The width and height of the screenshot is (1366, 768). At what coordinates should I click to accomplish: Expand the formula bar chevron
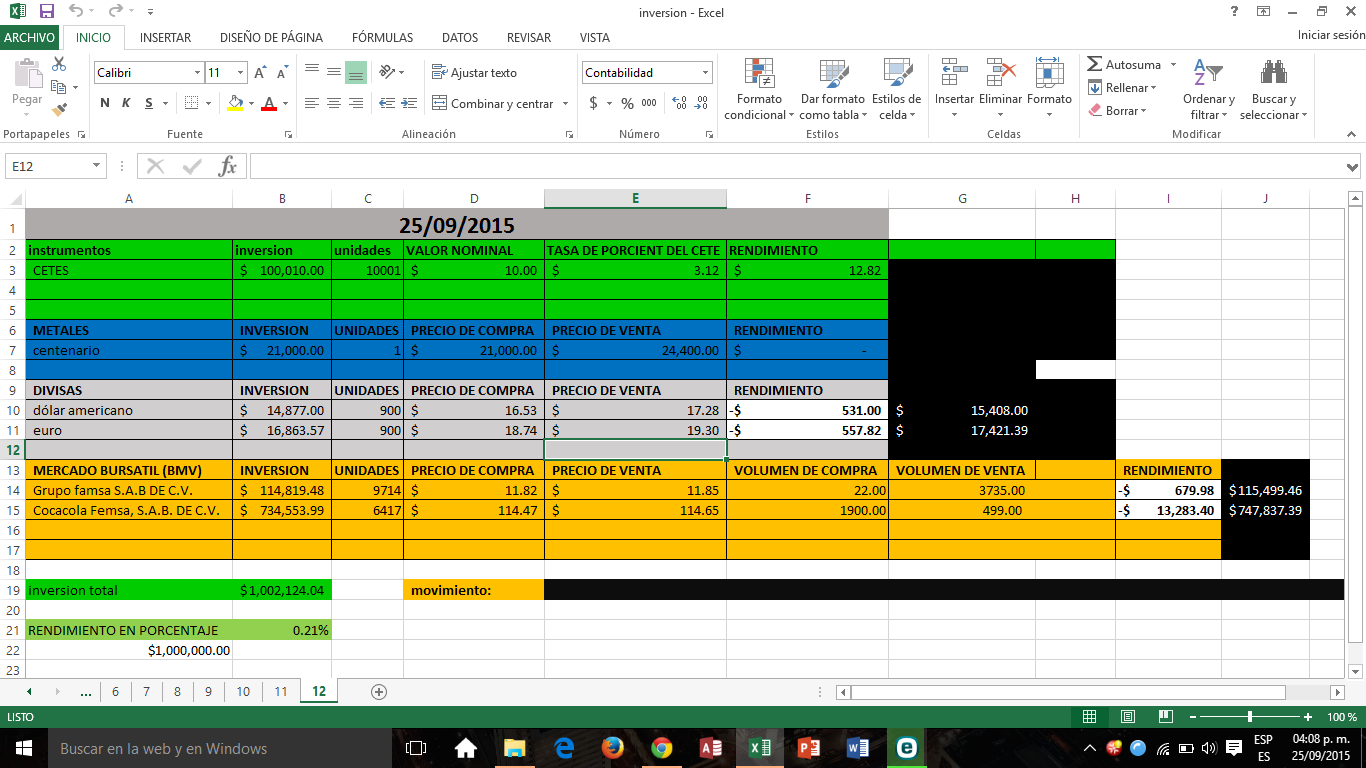pyautogui.click(x=1354, y=166)
